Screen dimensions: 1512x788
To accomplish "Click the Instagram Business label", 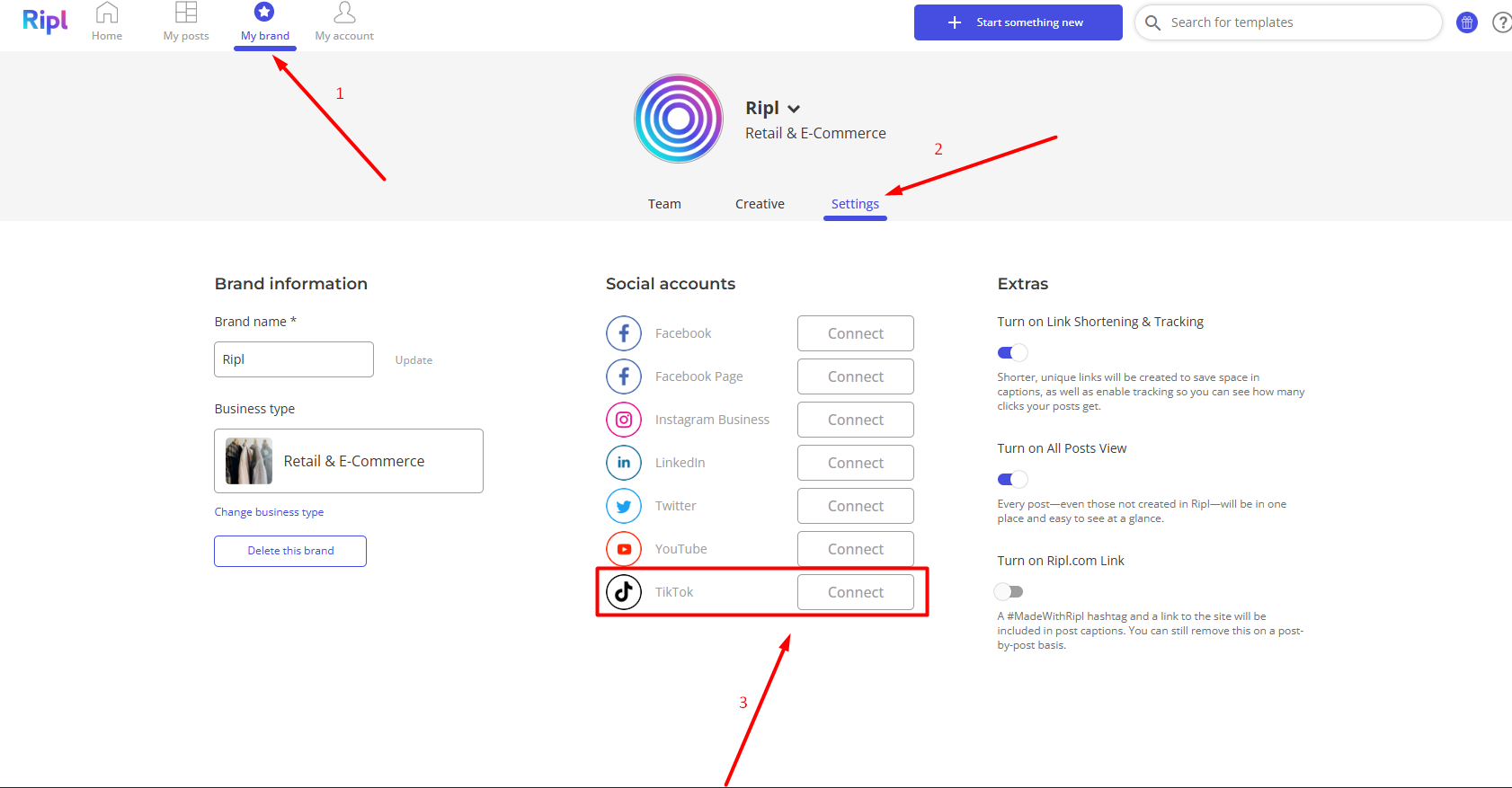I will click(712, 420).
